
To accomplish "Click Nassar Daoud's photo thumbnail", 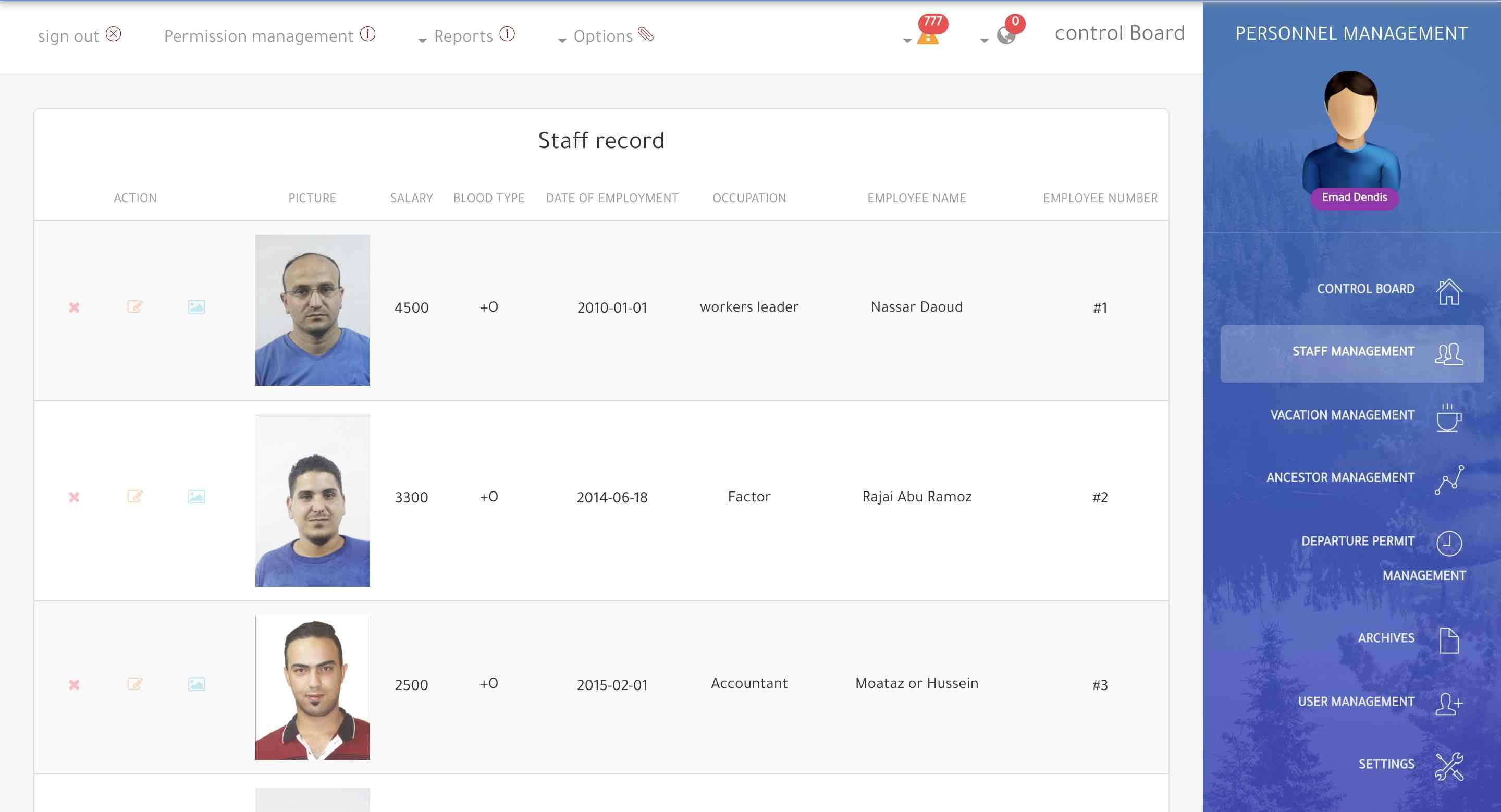I will coord(312,310).
